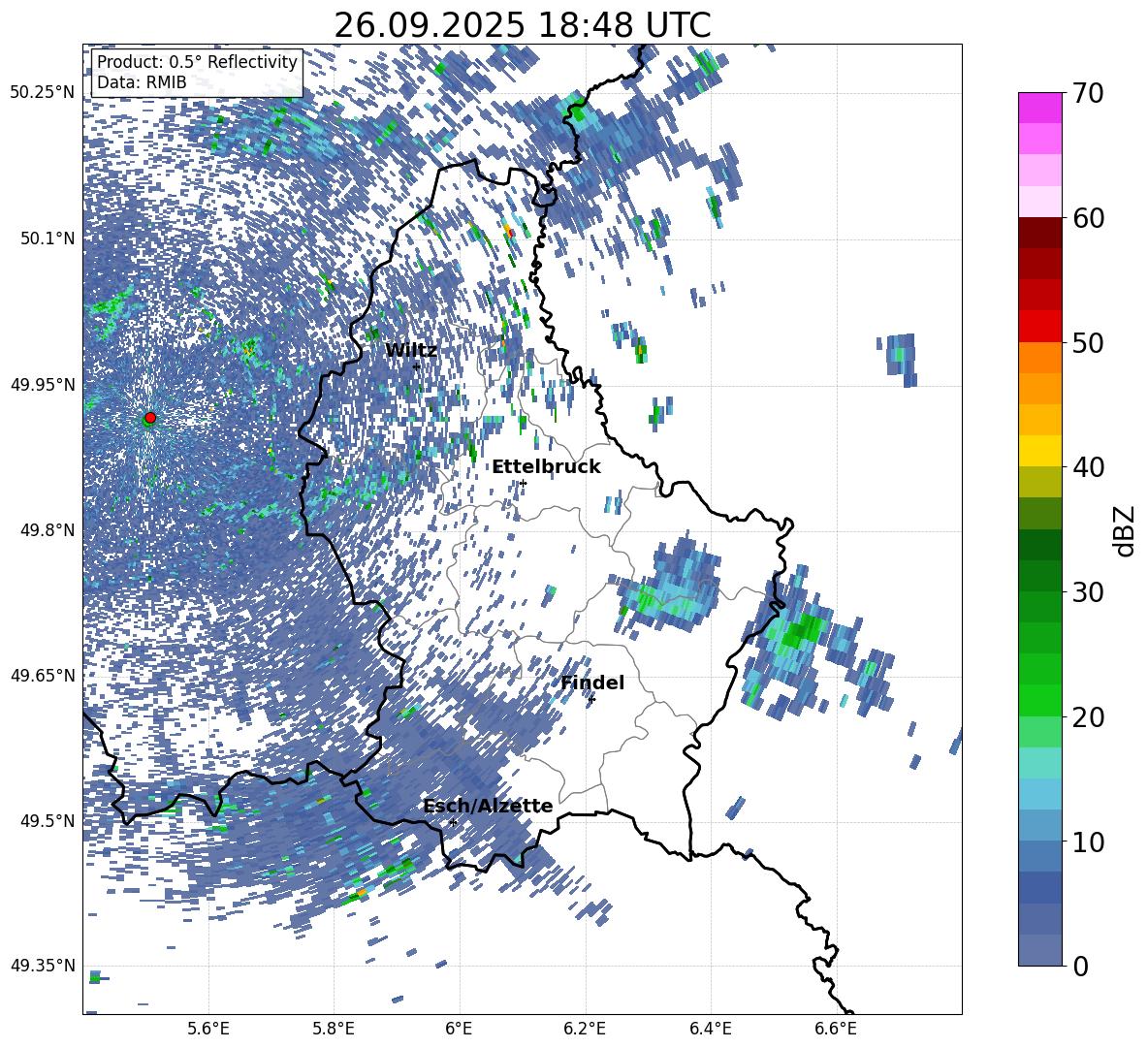Screen dimensions: 1148x1048
Task: Click the 60 colorbar tick label
Action: [x=1089, y=218]
